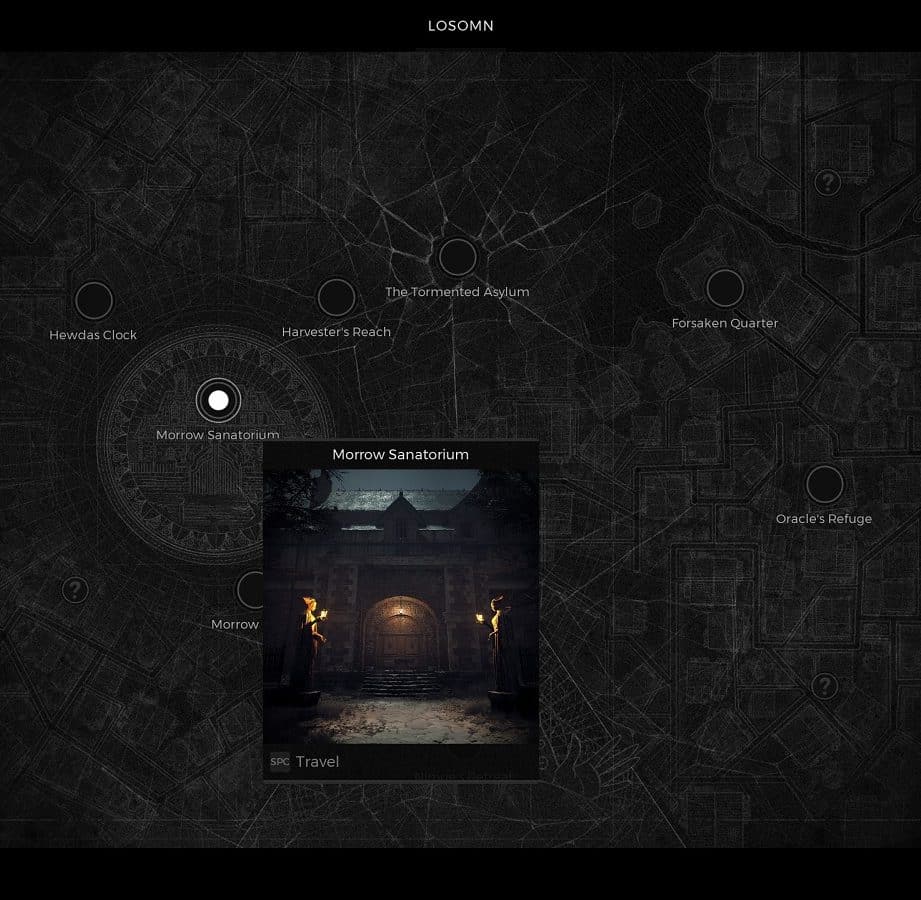Click the Morrow Sanatorium preview image
This screenshot has height=900, width=921.
click(401, 606)
